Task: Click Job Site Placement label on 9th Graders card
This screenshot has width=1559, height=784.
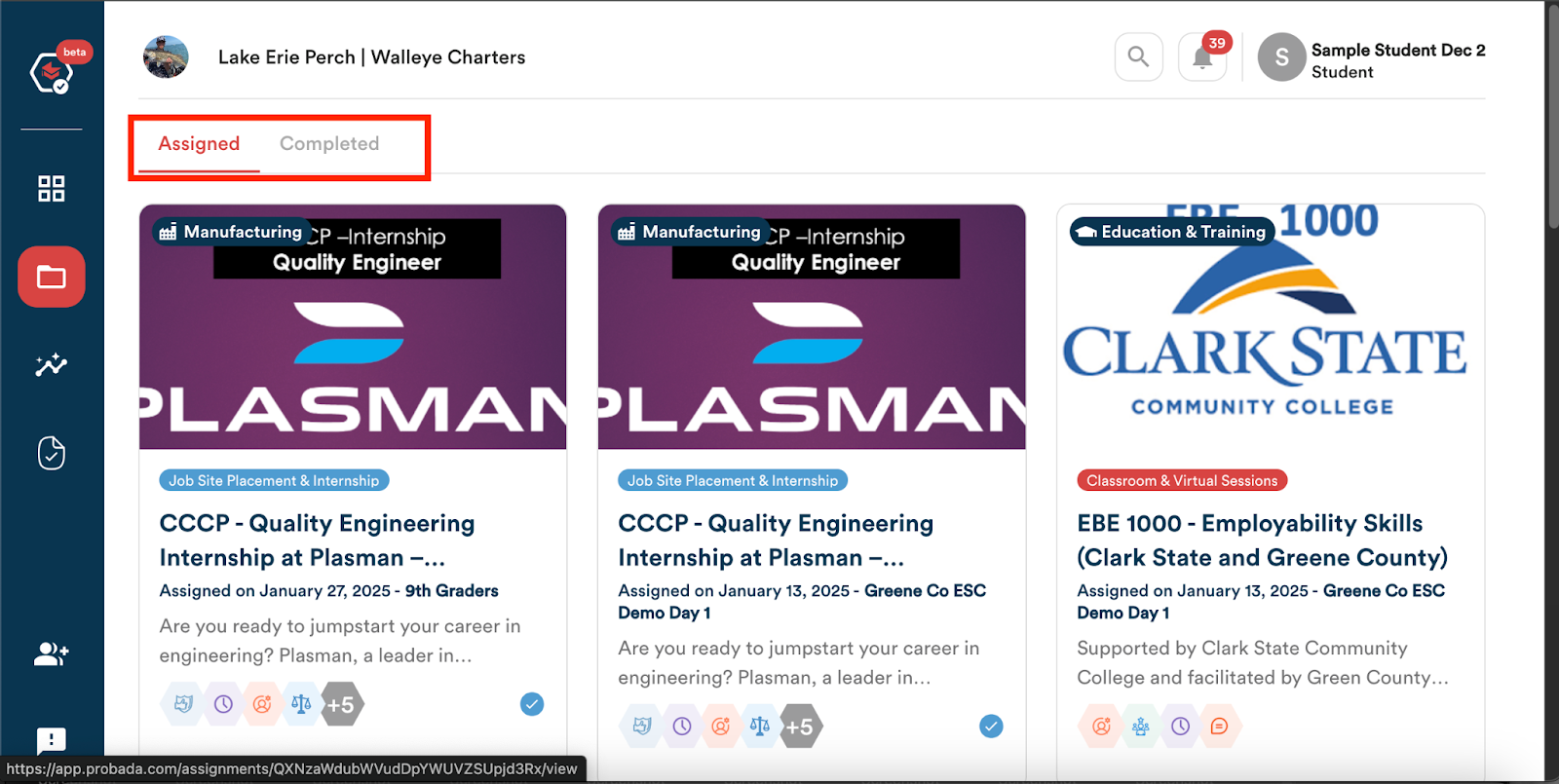Action: click(274, 480)
